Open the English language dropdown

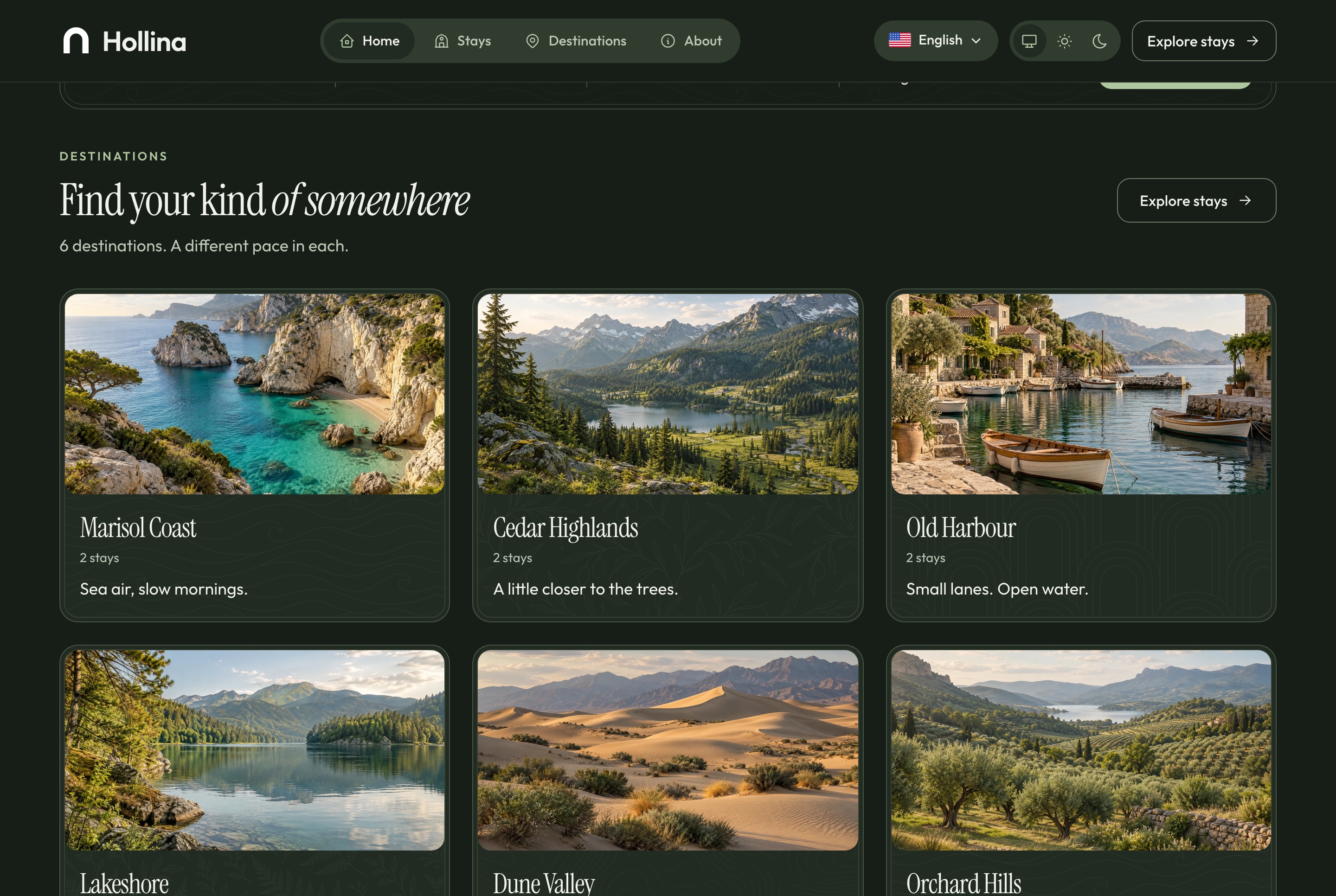coord(935,40)
